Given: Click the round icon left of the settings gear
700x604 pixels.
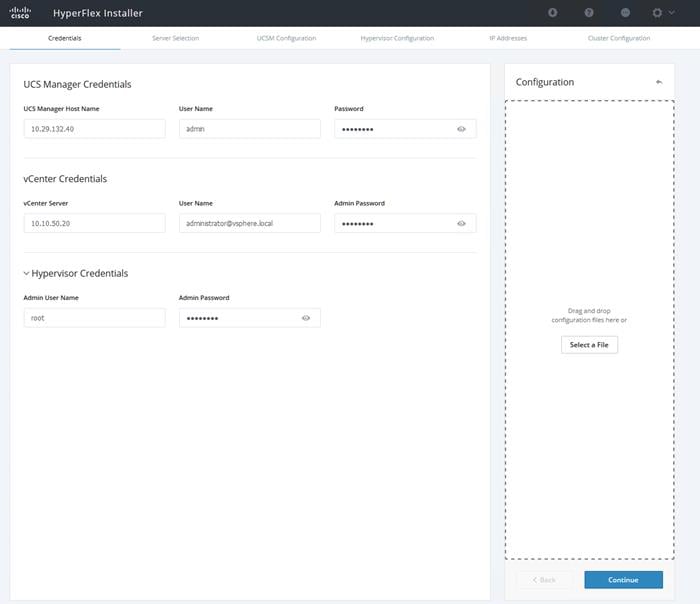Looking at the screenshot, I should [x=625, y=12].
